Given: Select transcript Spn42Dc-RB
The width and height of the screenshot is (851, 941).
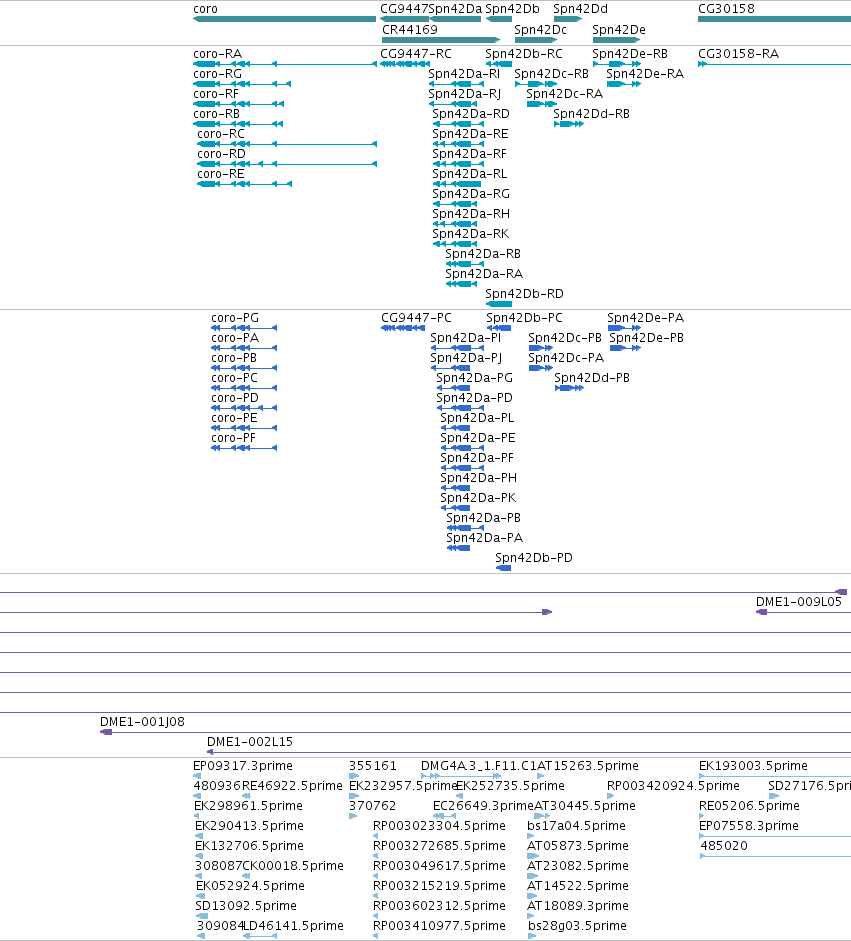Looking at the screenshot, I should click(x=535, y=84).
